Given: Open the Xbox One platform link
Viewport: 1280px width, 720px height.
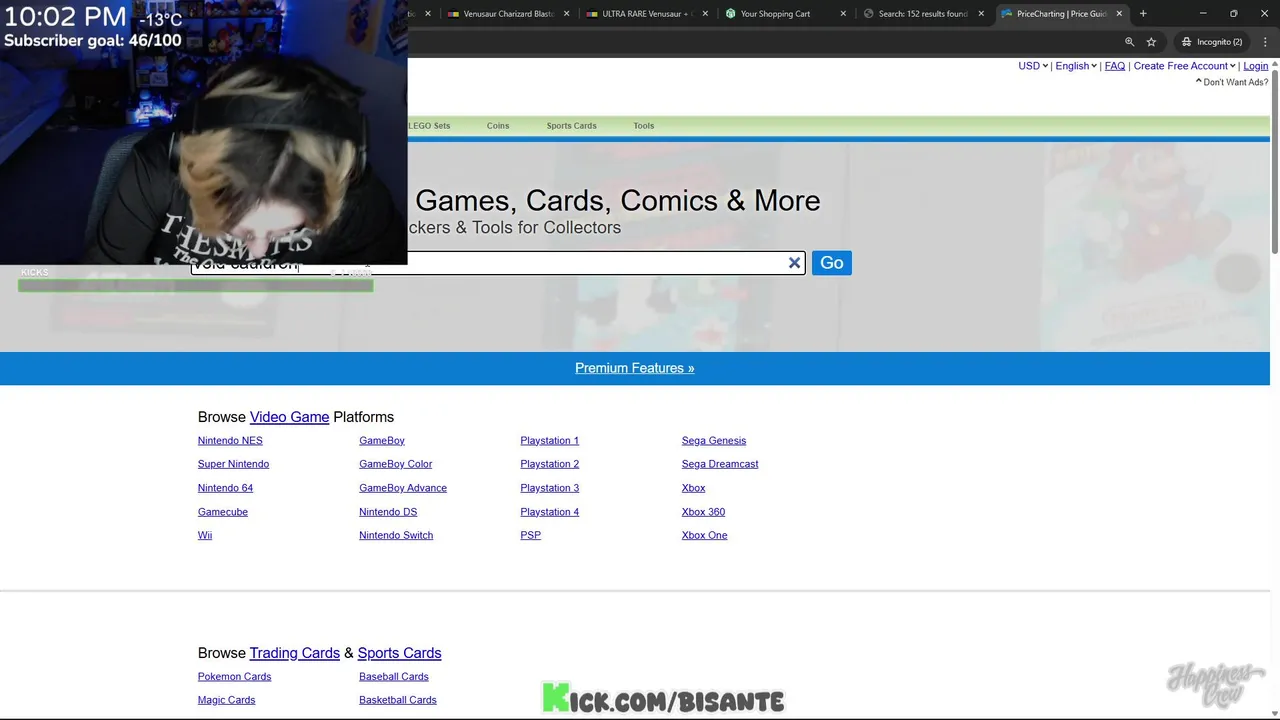Looking at the screenshot, I should pyautogui.click(x=705, y=535).
